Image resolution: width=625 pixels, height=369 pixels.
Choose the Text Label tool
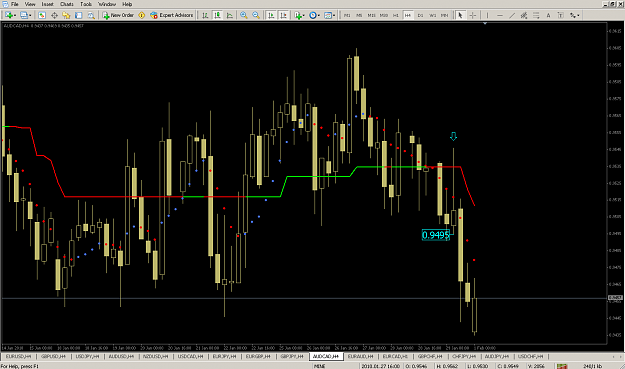[x=560, y=15]
